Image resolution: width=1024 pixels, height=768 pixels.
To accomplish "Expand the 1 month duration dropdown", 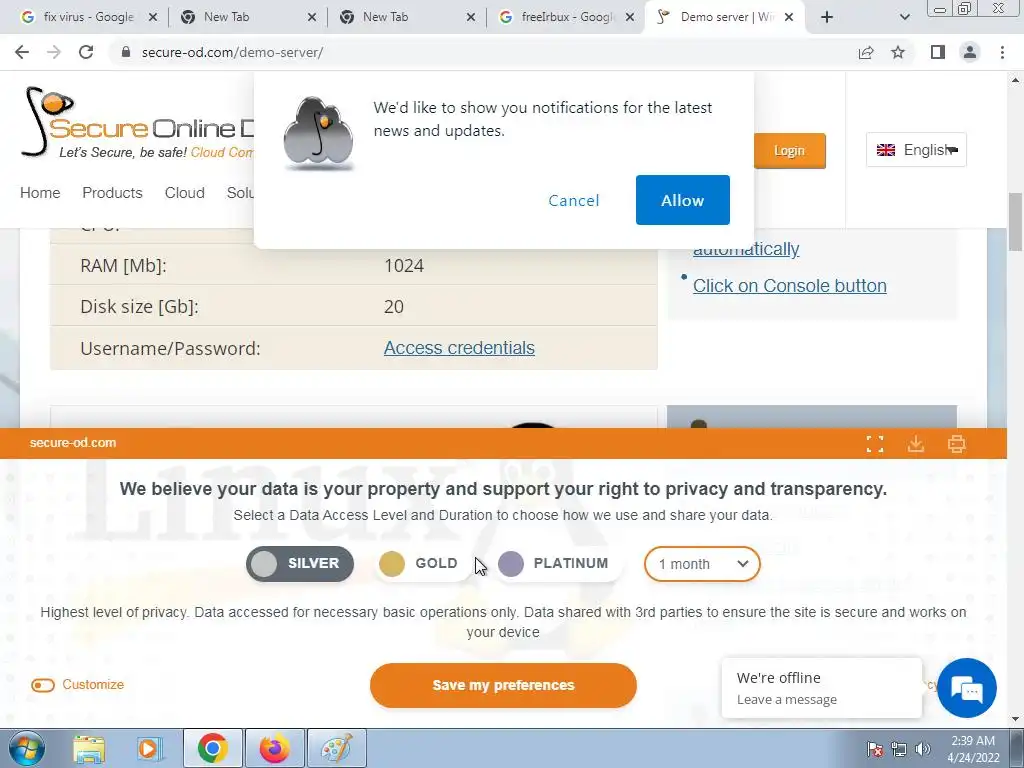I will pyautogui.click(x=702, y=564).
